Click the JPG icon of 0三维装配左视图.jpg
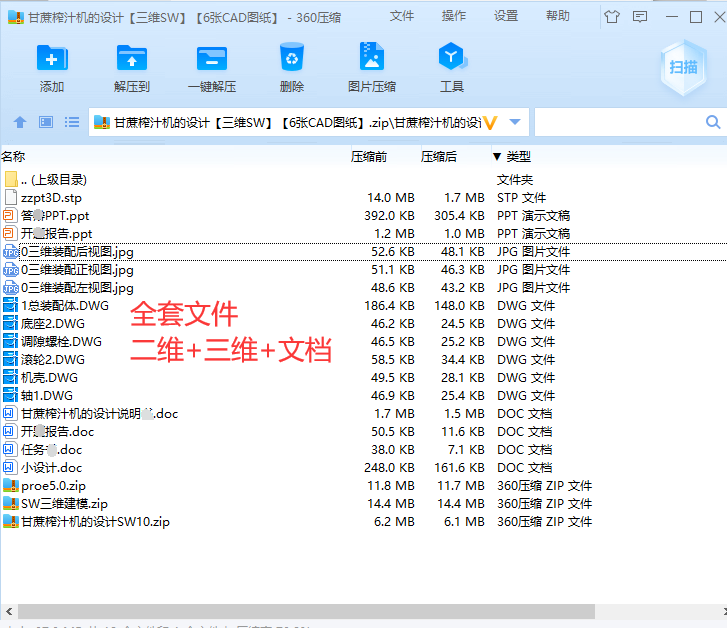Image resolution: width=727 pixels, height=628 pixels. (x=11, y=288)
